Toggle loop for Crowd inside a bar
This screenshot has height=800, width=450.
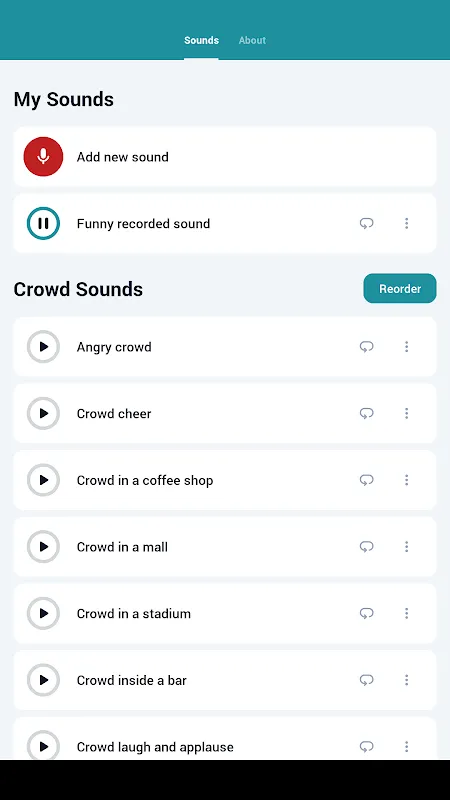point(366,680)
